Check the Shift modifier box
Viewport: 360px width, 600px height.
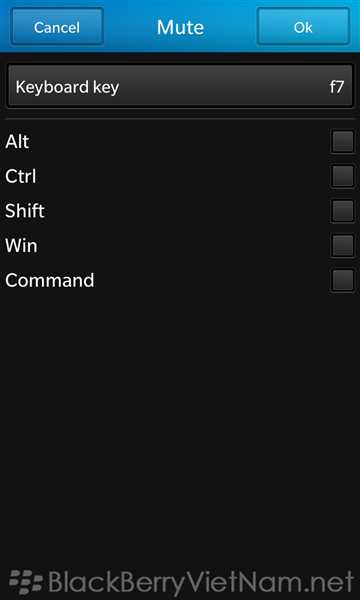pyautogui.click(x=343, y=211)
